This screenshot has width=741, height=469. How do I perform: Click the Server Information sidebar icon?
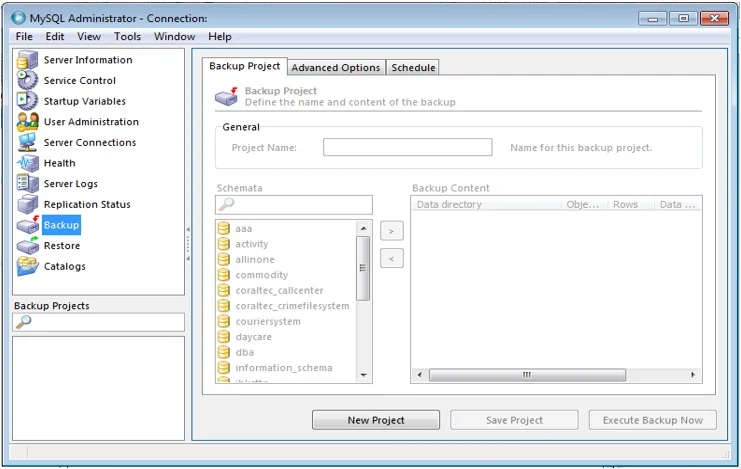(x=27, y=60)
